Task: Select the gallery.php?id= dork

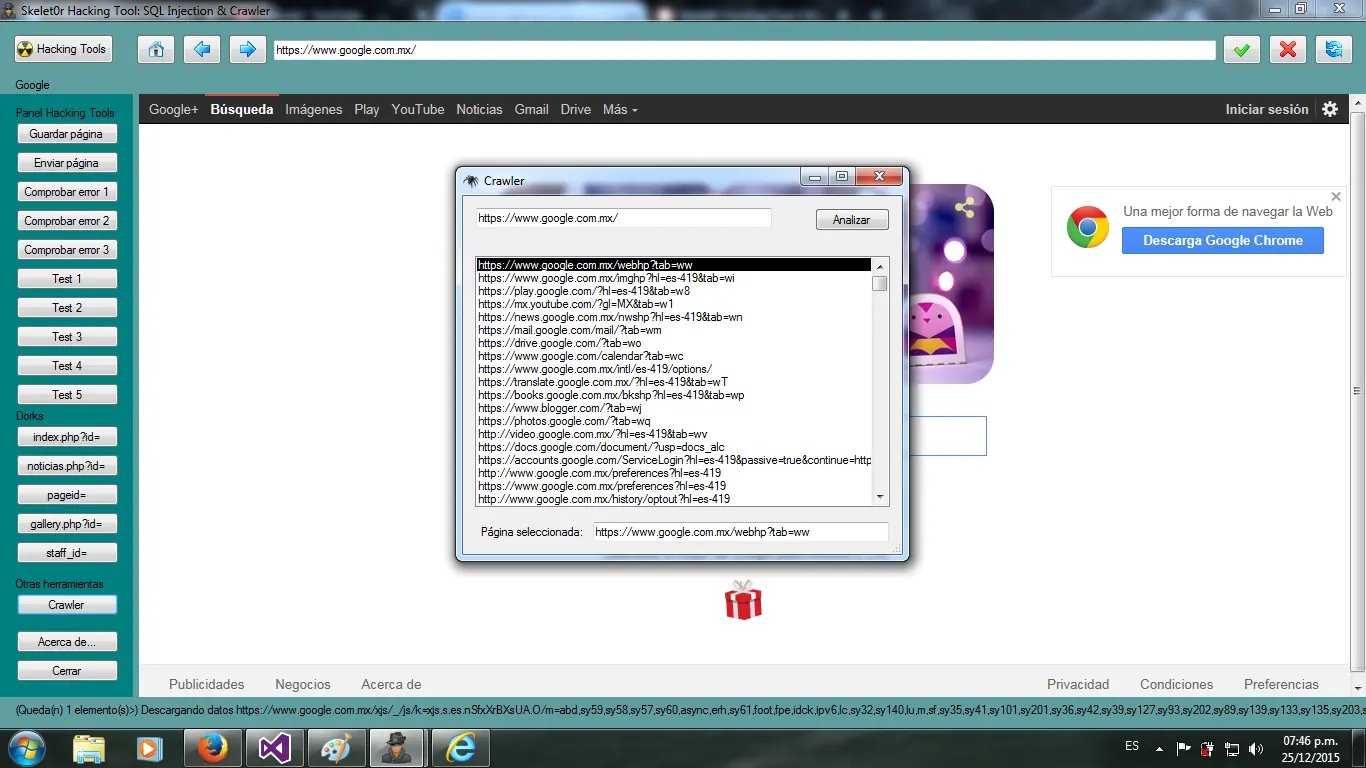Action: [x=67, y=524]
